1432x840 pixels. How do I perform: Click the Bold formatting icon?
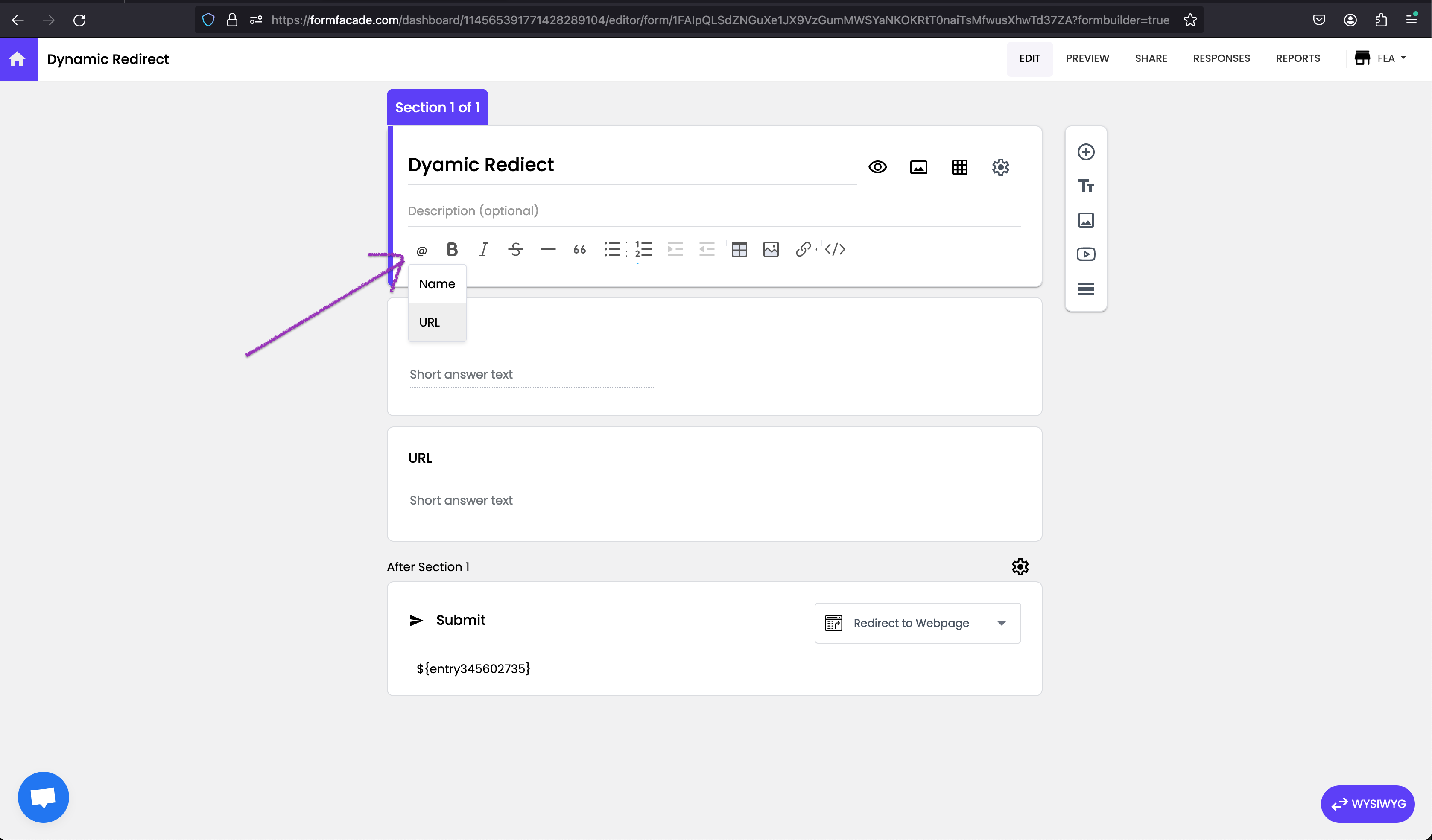click(452, 249)
